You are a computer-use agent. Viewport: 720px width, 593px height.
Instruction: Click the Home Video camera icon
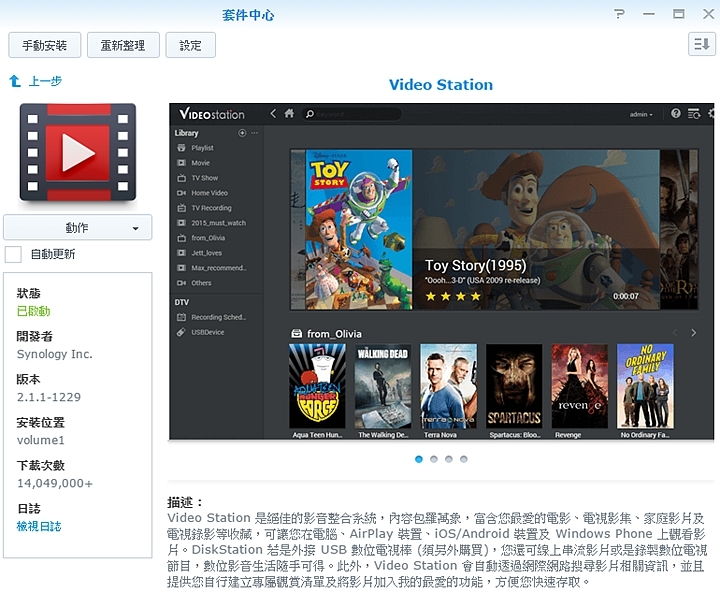click(181, 193)
